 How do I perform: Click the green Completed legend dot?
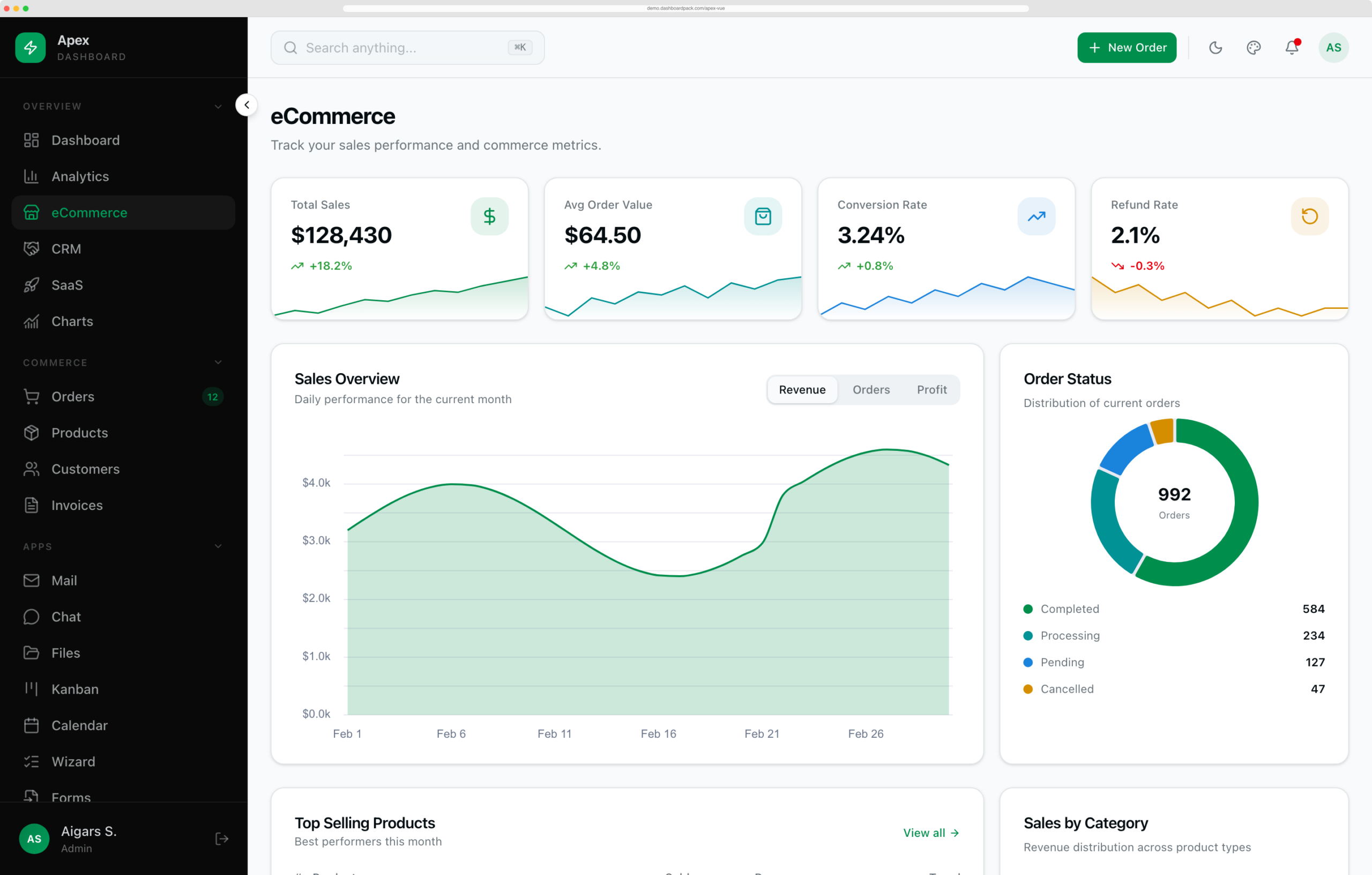pos(1028,609)
